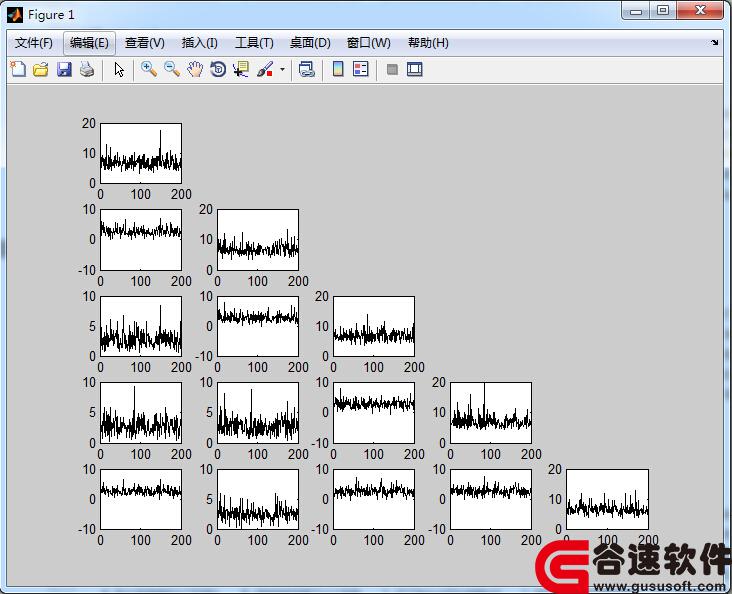The image size is (732, 594).
Task: Select the Pan hand tool
Action: click(x=195, y=69)
